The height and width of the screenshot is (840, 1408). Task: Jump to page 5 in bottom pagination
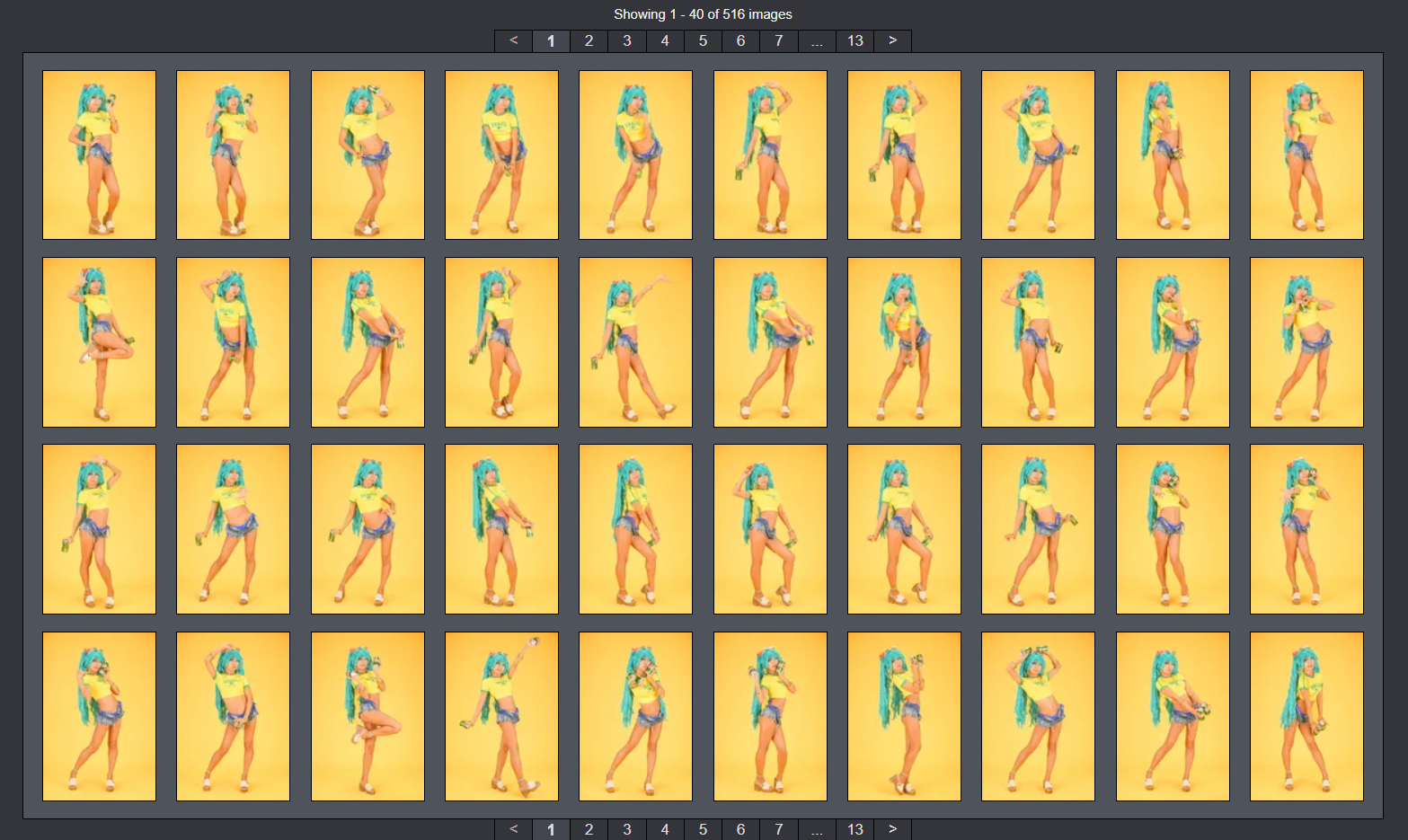[703, 829]
